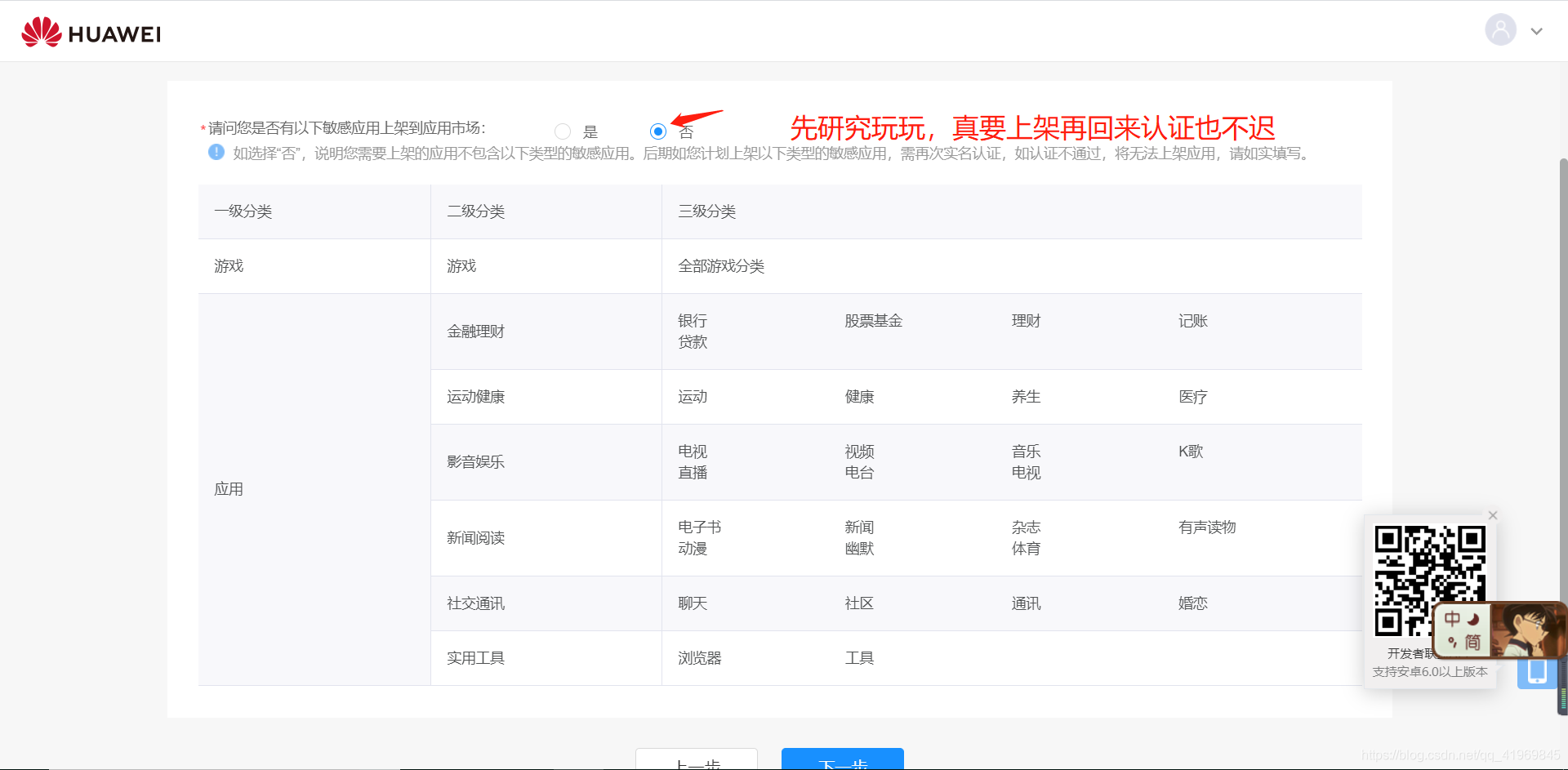Image resolution: width=1568 pixels, height=770 pixels.
Task: Click the 动漫 entry
Action: [x=693, y=549]
